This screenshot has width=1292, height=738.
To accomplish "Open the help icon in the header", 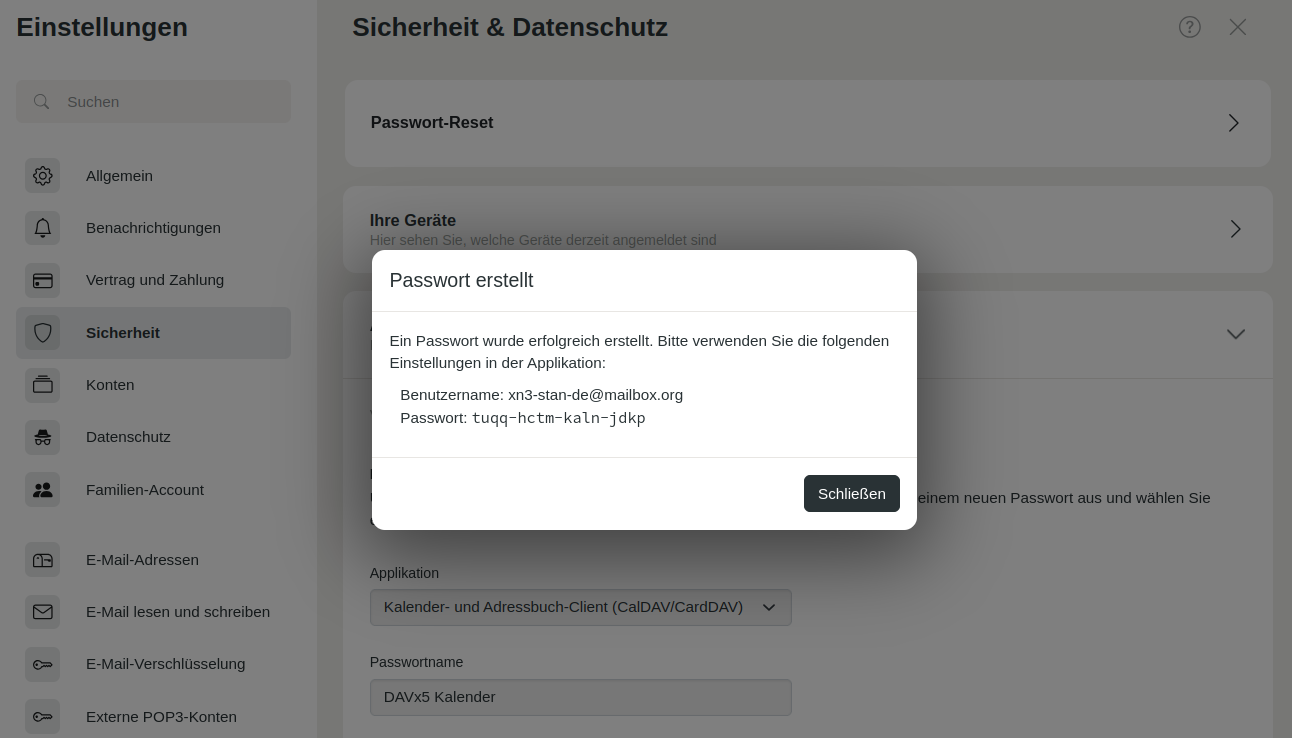I will (1190, 27).
